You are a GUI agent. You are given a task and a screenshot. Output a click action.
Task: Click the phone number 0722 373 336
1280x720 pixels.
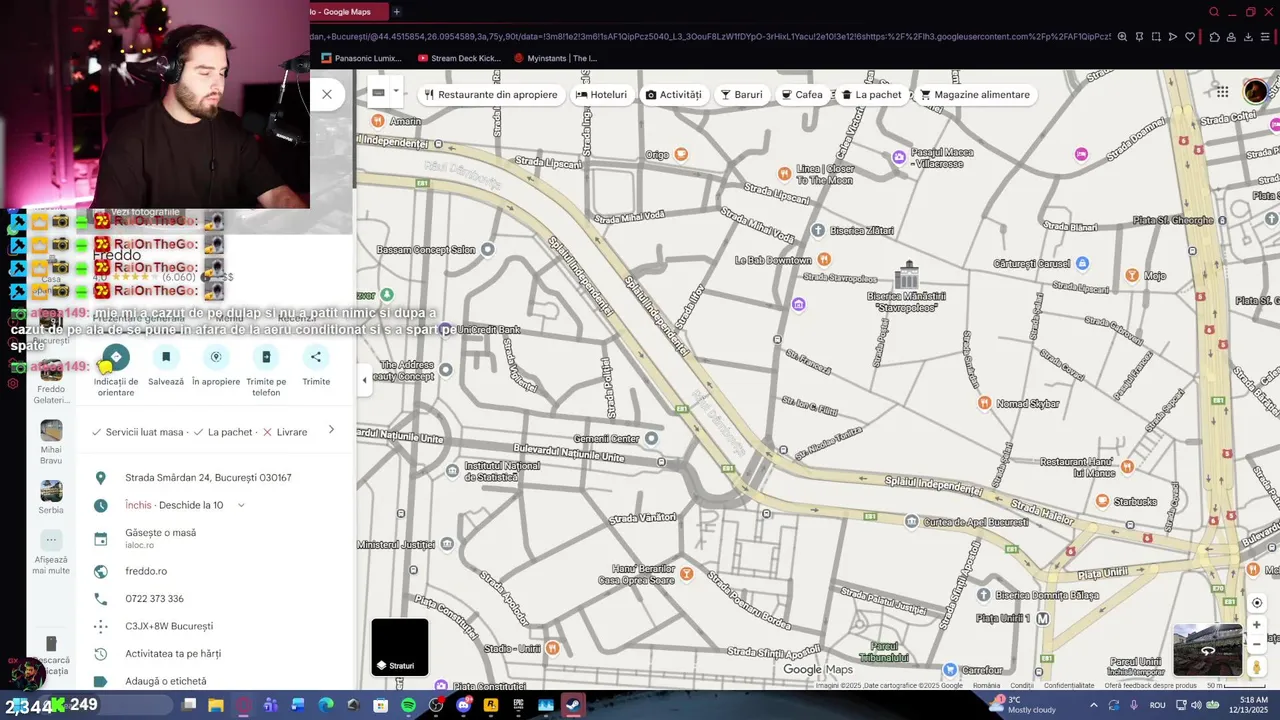click(154, 599)
